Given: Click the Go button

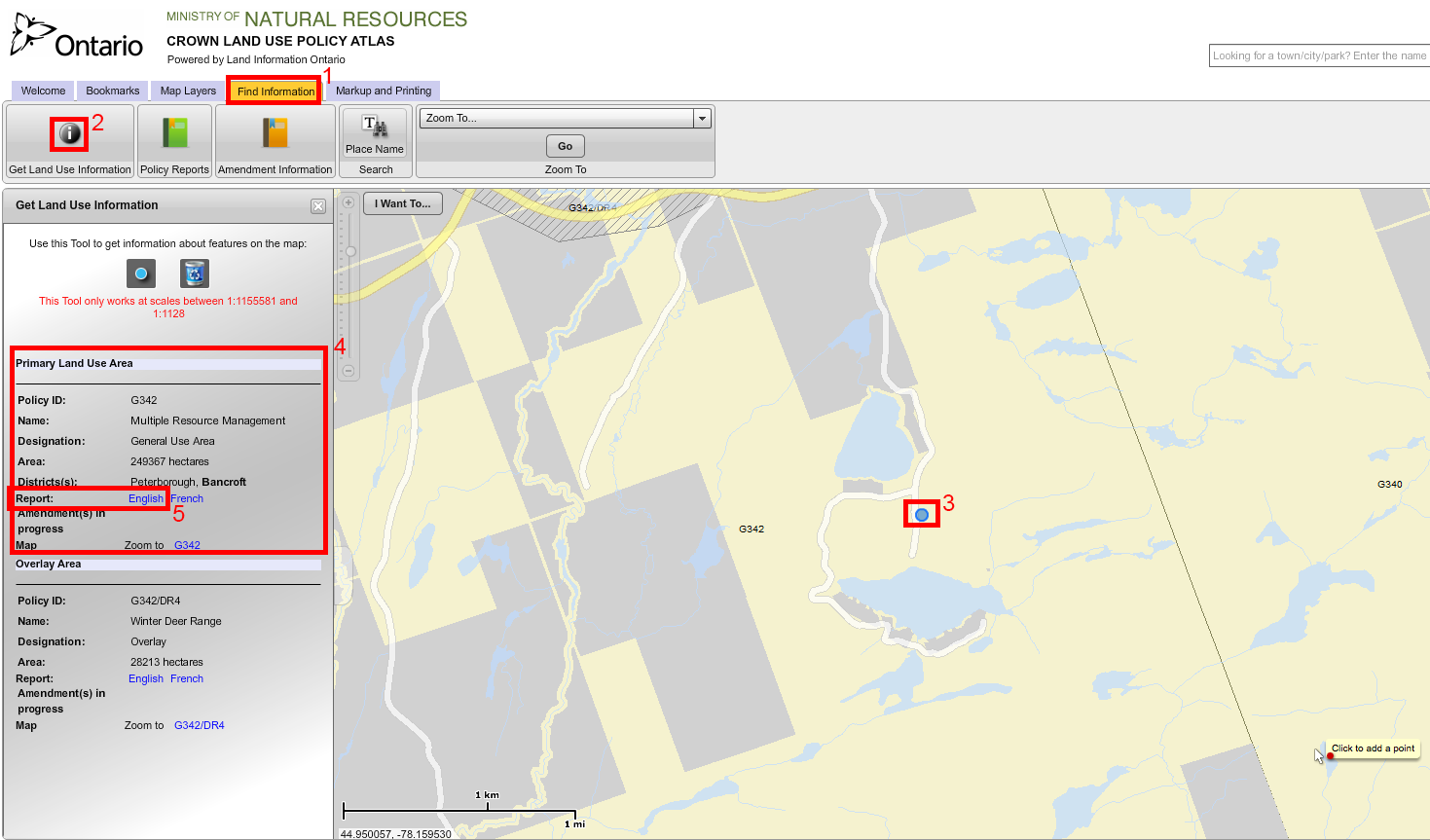Looking at the screenshot, I should click(565, 146).
